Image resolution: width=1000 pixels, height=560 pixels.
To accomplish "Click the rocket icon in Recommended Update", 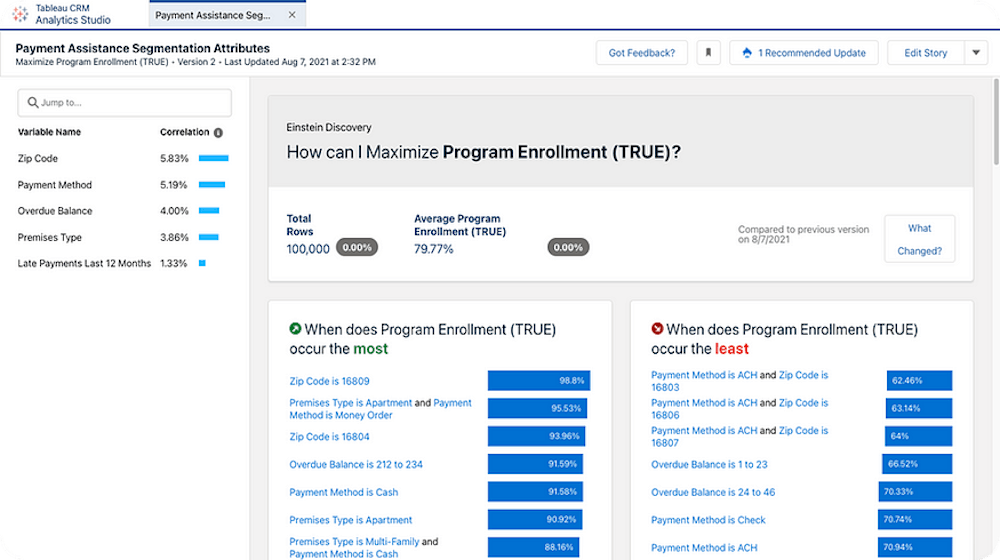I will [747, 53].
